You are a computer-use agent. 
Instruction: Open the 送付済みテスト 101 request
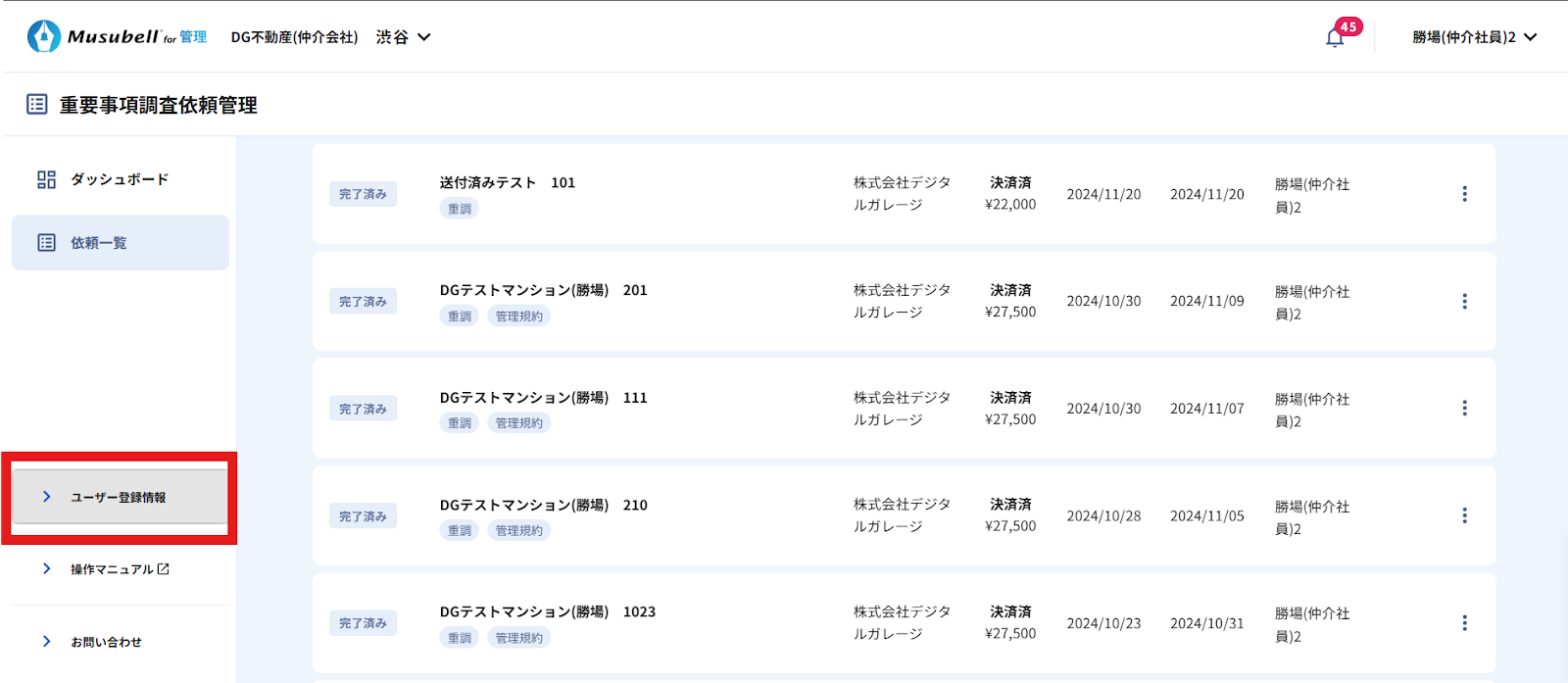507,183
